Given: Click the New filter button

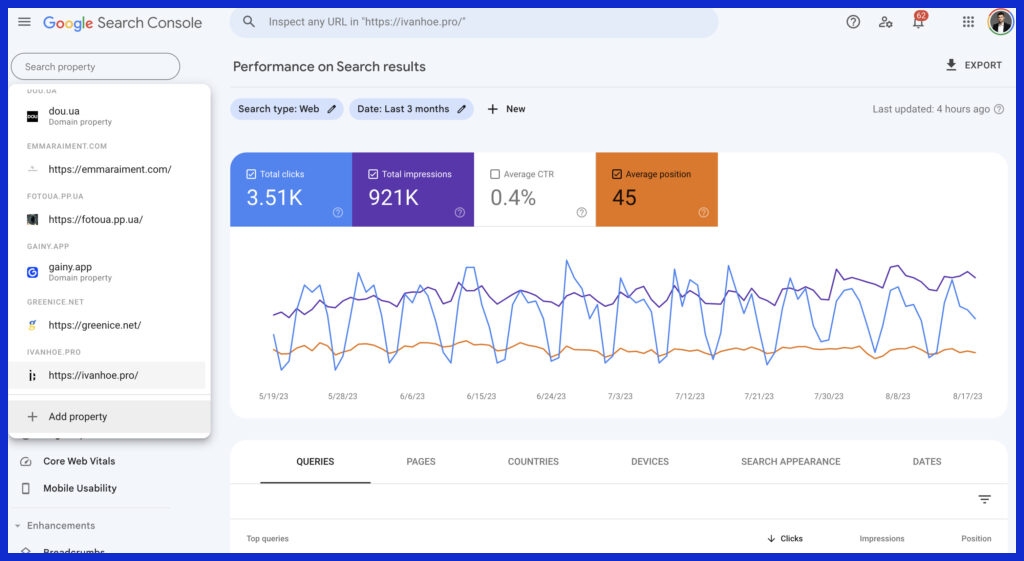Looking at the screenshot, I should click(x=506, y=109).
